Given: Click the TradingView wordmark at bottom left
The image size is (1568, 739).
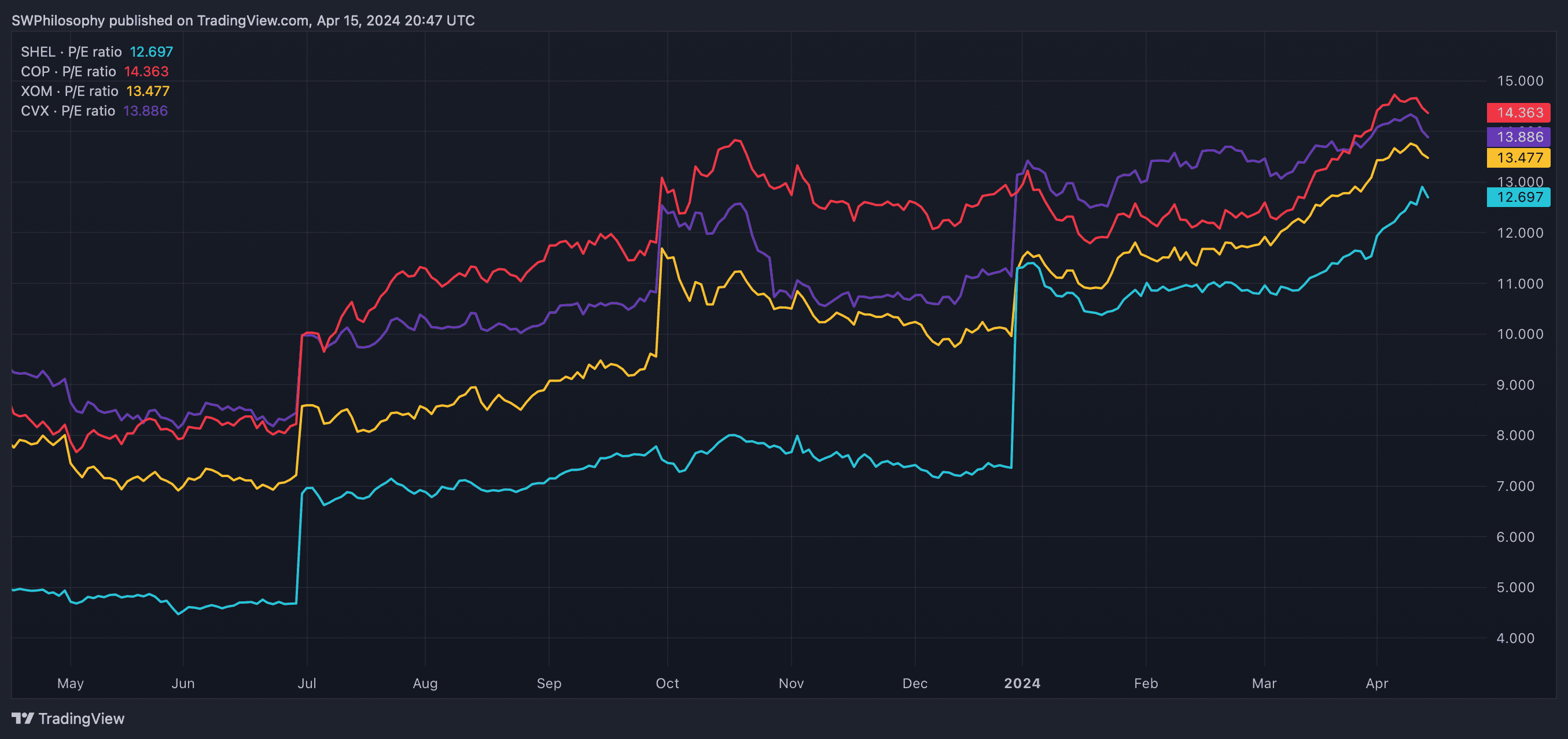Looking at the screenshot, I should tap(81, 718).
